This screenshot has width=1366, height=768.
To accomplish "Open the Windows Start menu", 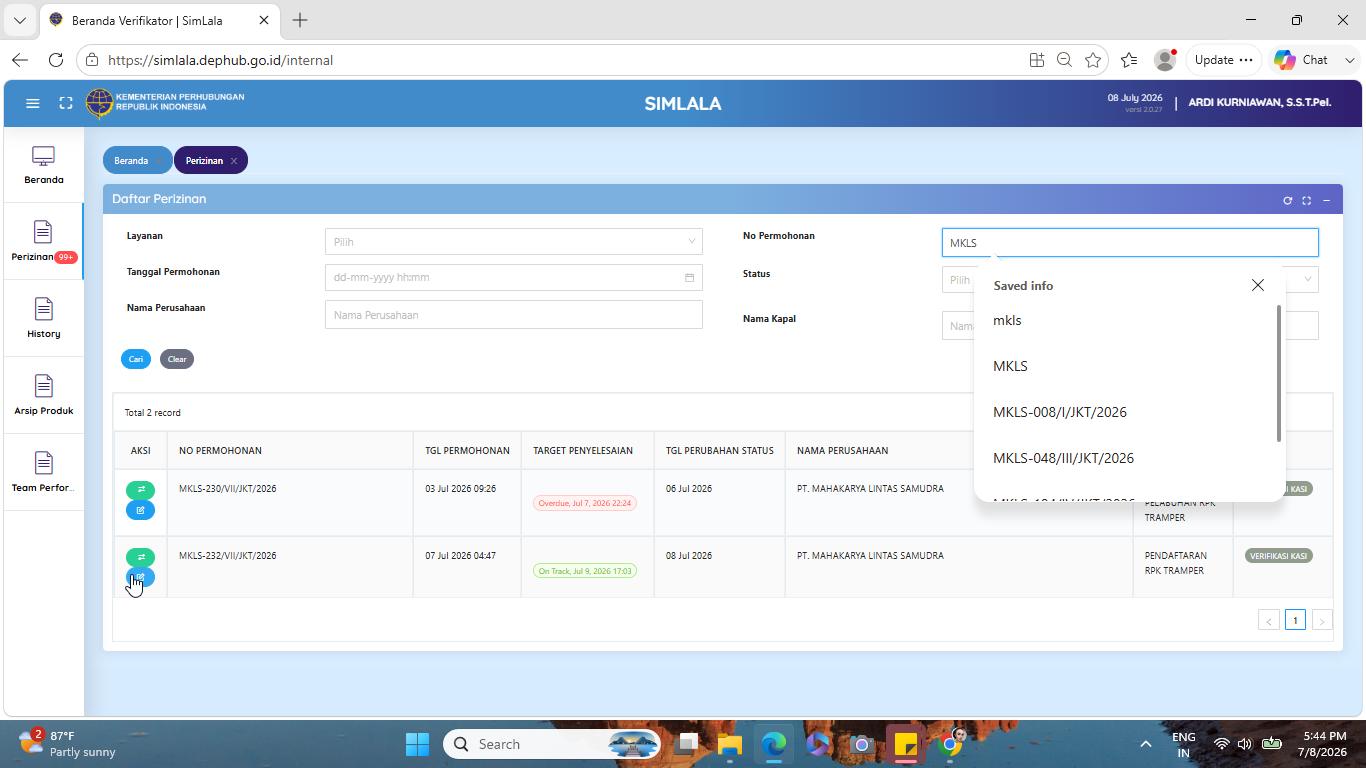I will coord(417,744).
